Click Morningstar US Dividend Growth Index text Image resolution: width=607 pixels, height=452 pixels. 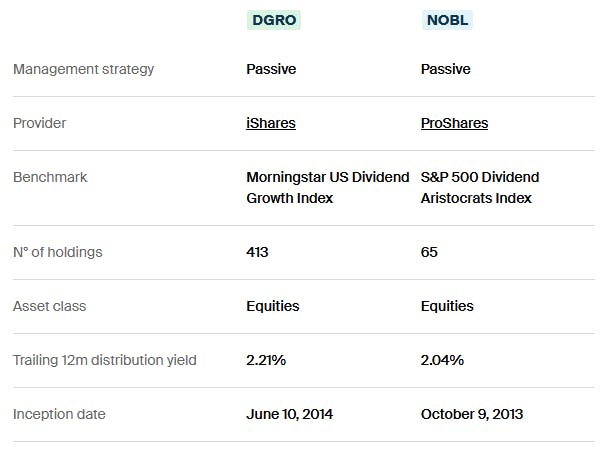pyautogui.click(x=327, y=187)
